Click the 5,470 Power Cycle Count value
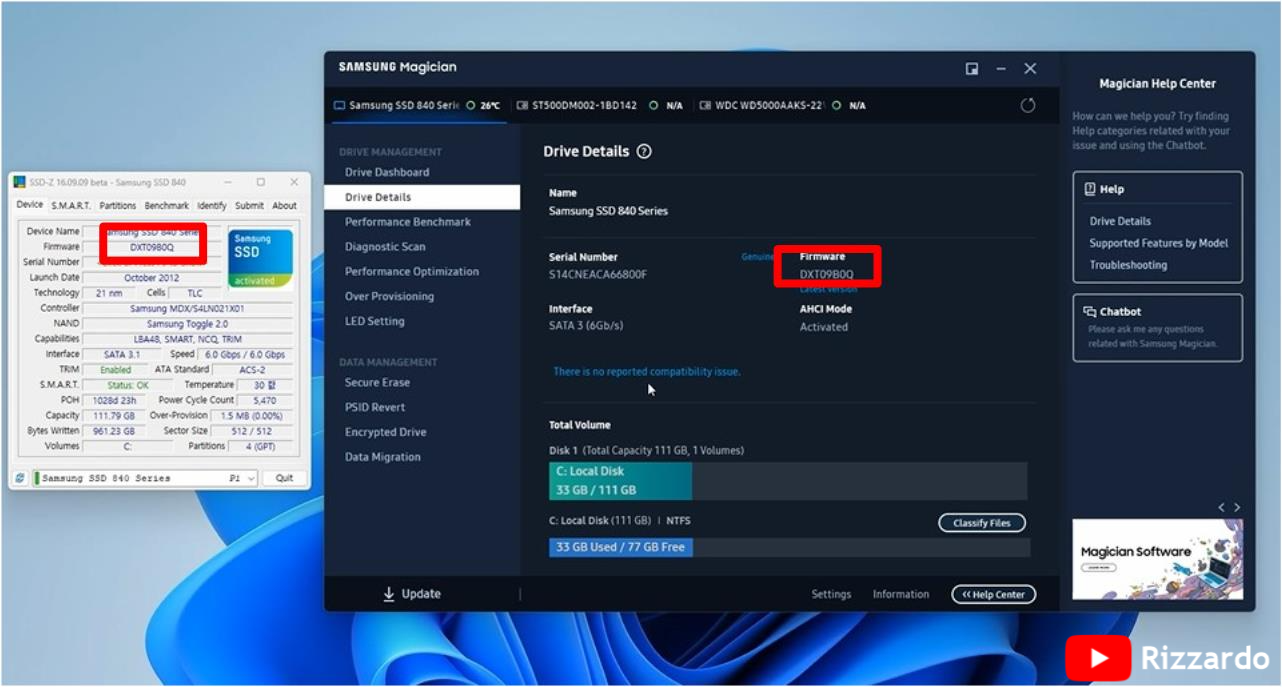Image resolution: width=1282 pixels, height=687 pixels. (265, 400)
